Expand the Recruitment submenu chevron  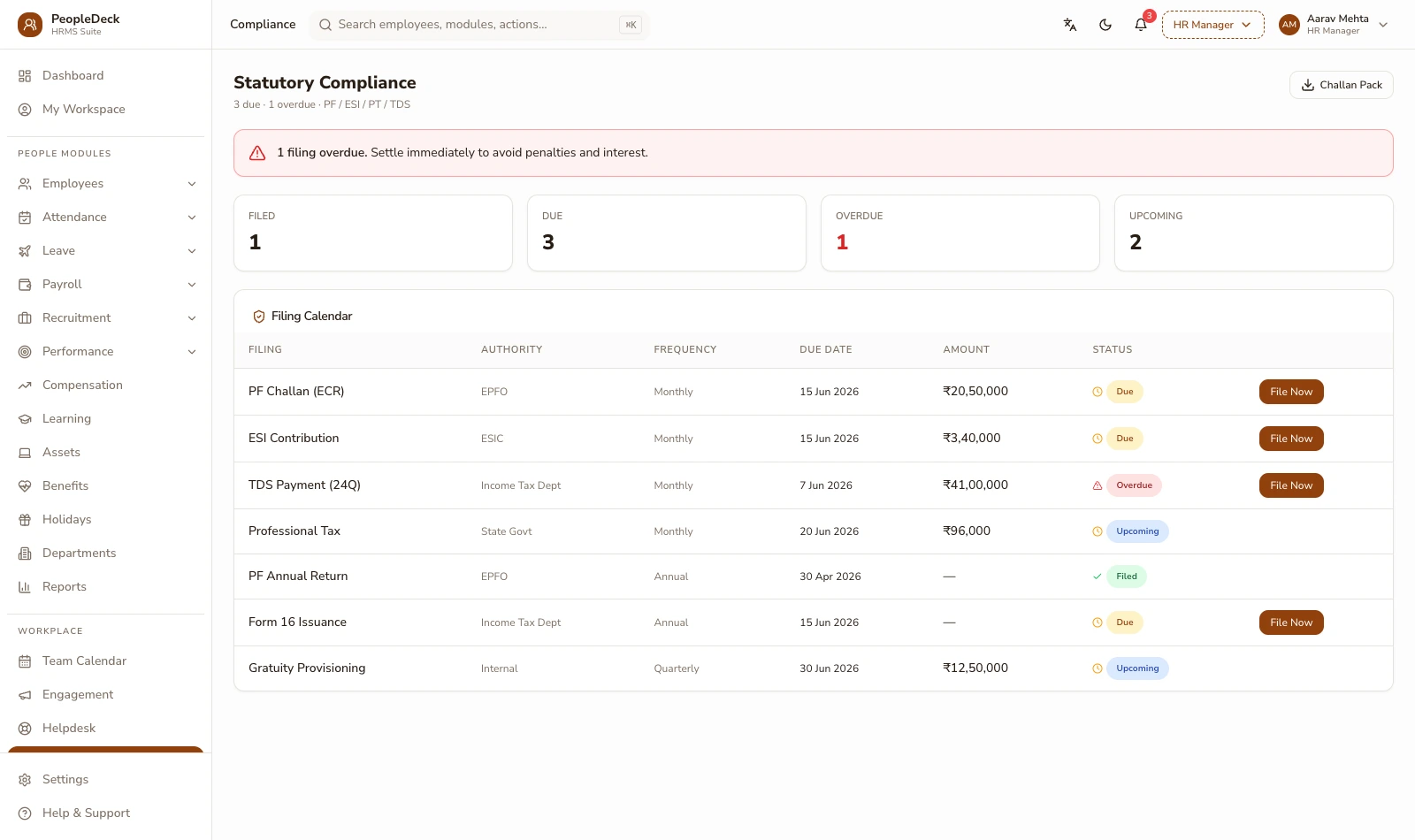click(x=192, y=318)
